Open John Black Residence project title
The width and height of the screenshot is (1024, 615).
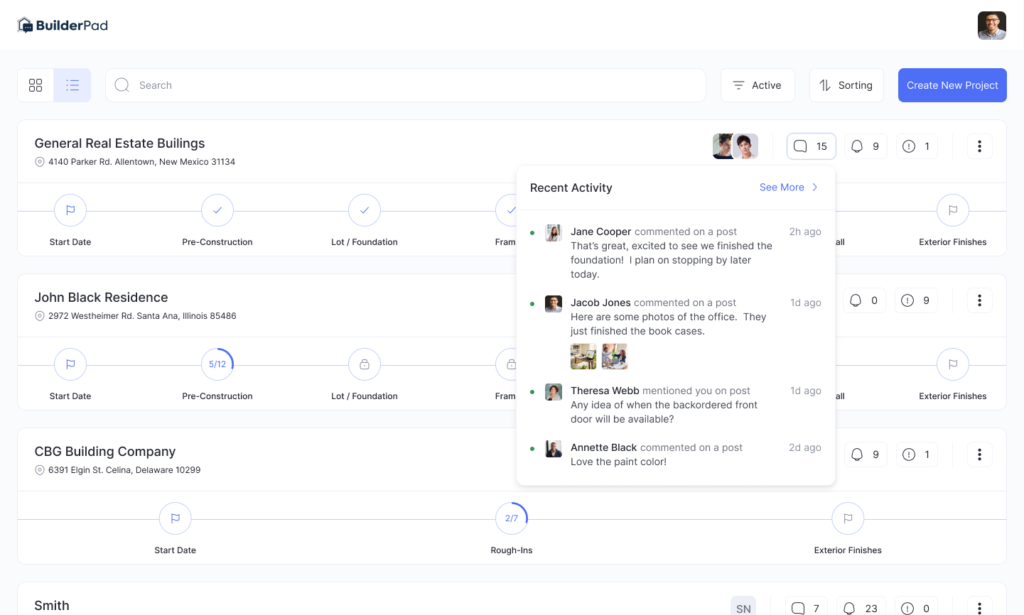pos(101,297)
